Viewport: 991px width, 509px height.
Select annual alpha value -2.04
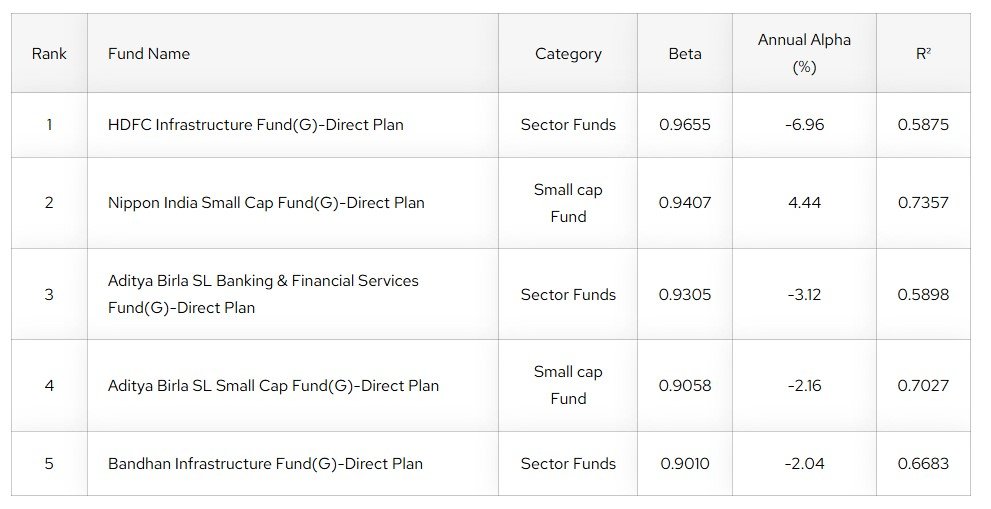(804, 464)
